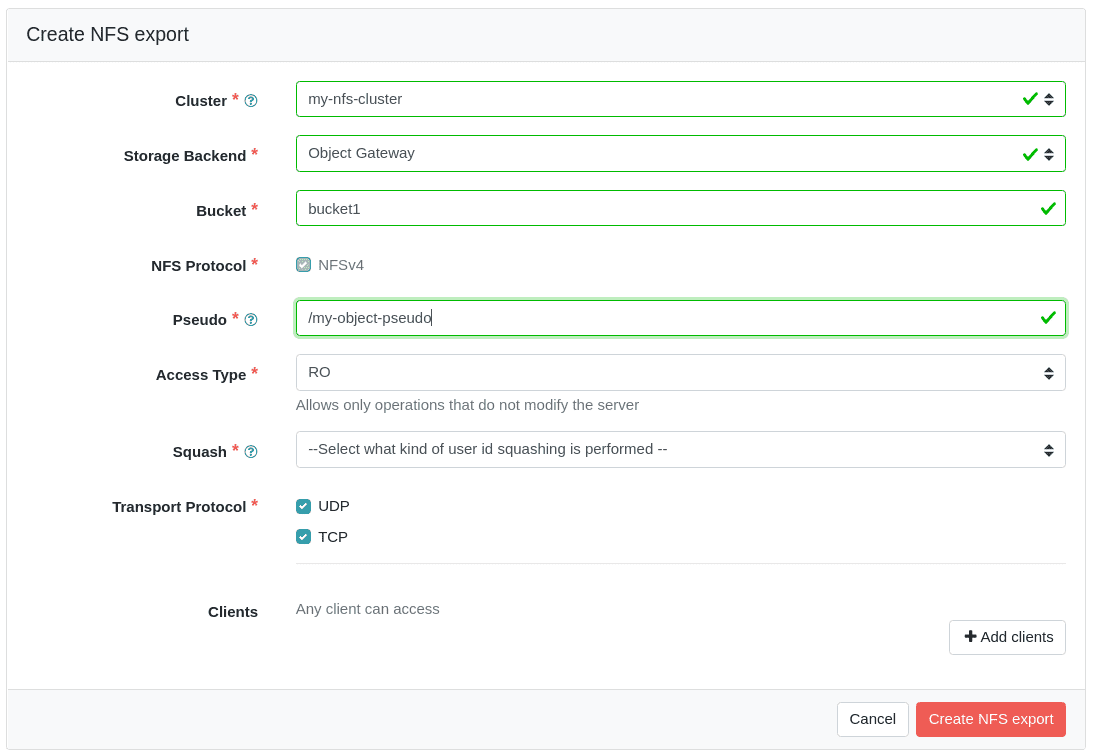Screen dimensions: 1094x756
Task: Click the TCP checkbox label text
Action: (x=333, y=537)
